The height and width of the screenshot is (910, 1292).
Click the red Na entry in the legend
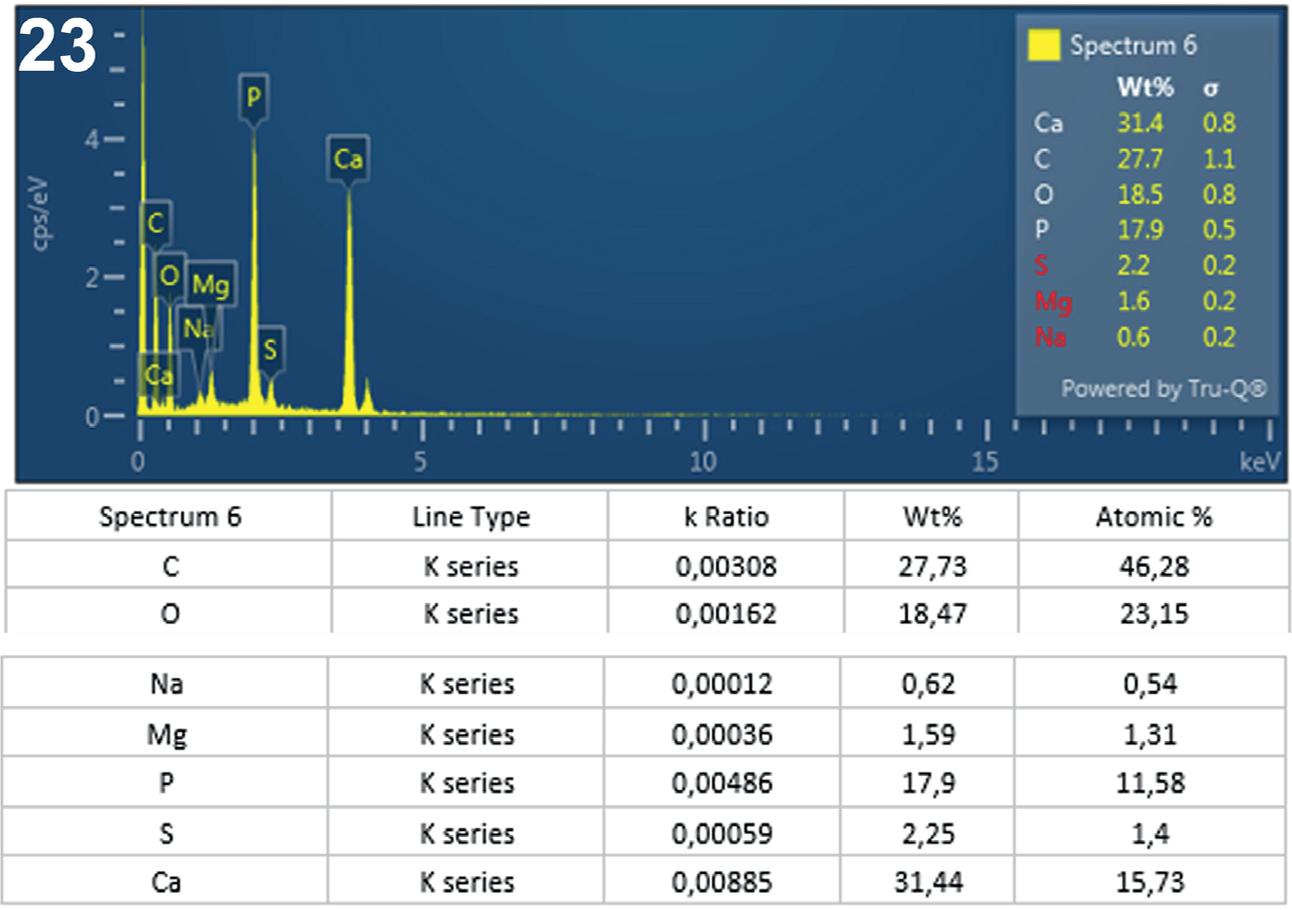1050,337
